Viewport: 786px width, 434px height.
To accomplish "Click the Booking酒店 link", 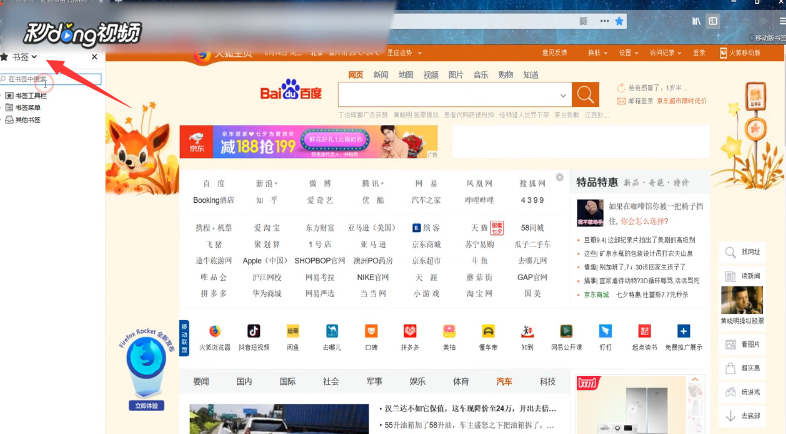I will [214, 200].
